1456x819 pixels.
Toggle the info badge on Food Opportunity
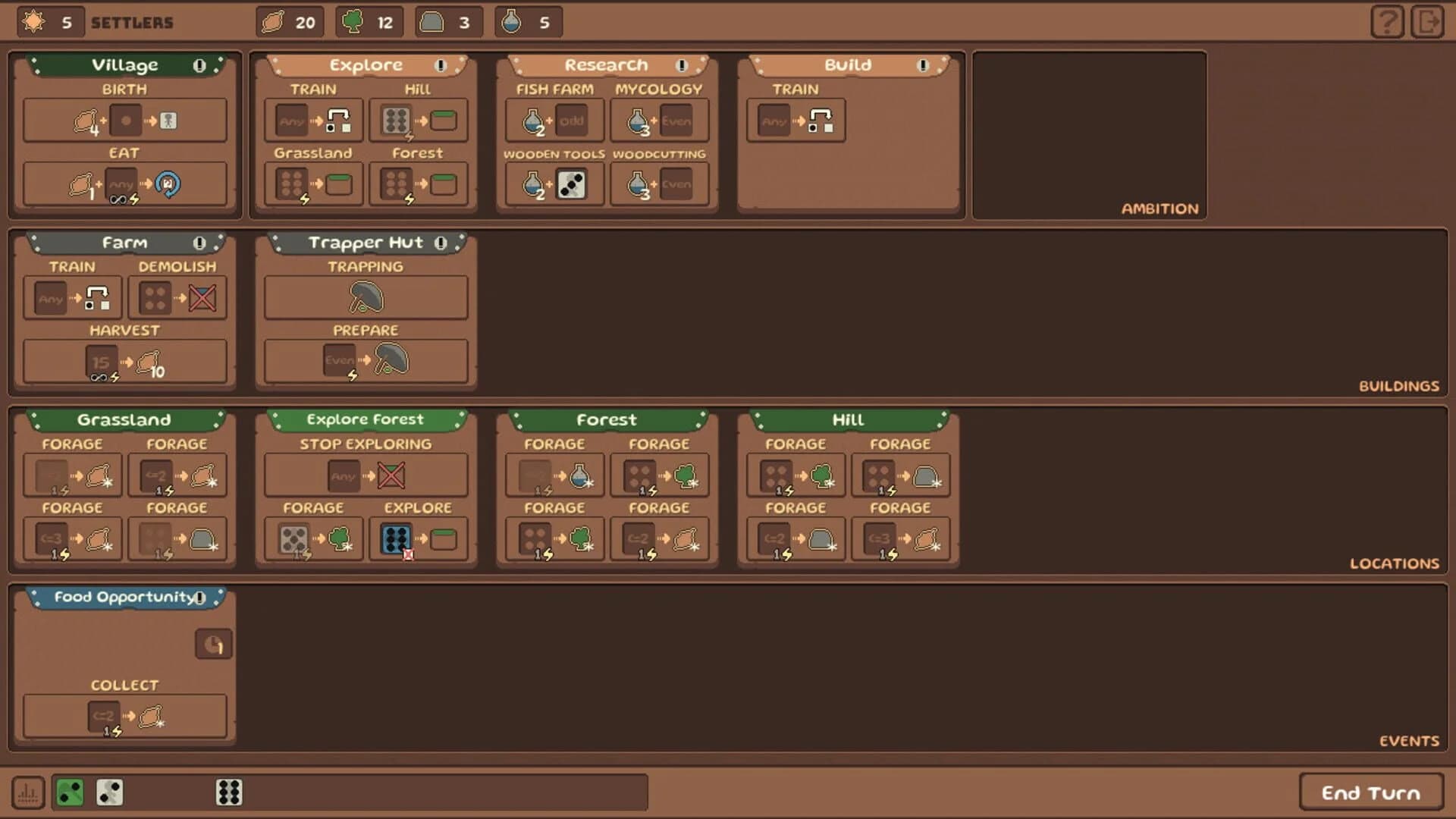(199, 598)
